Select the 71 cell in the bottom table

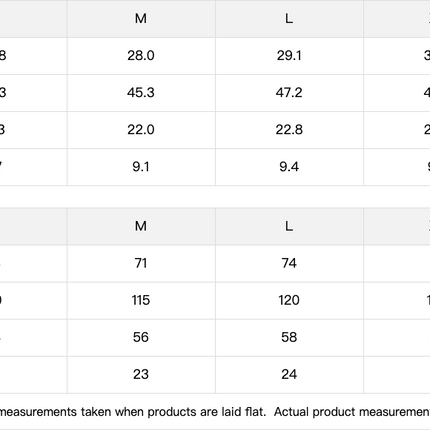141,263
